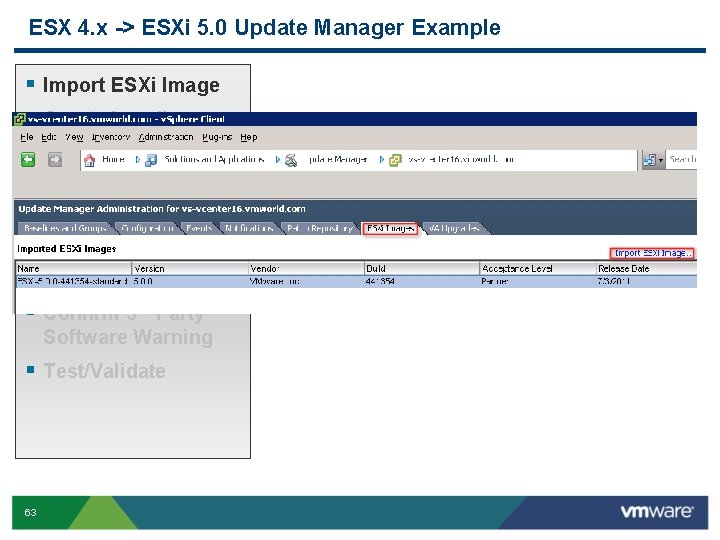Click the Home house icon
The image size is (720, 540).
coord(89,160)
